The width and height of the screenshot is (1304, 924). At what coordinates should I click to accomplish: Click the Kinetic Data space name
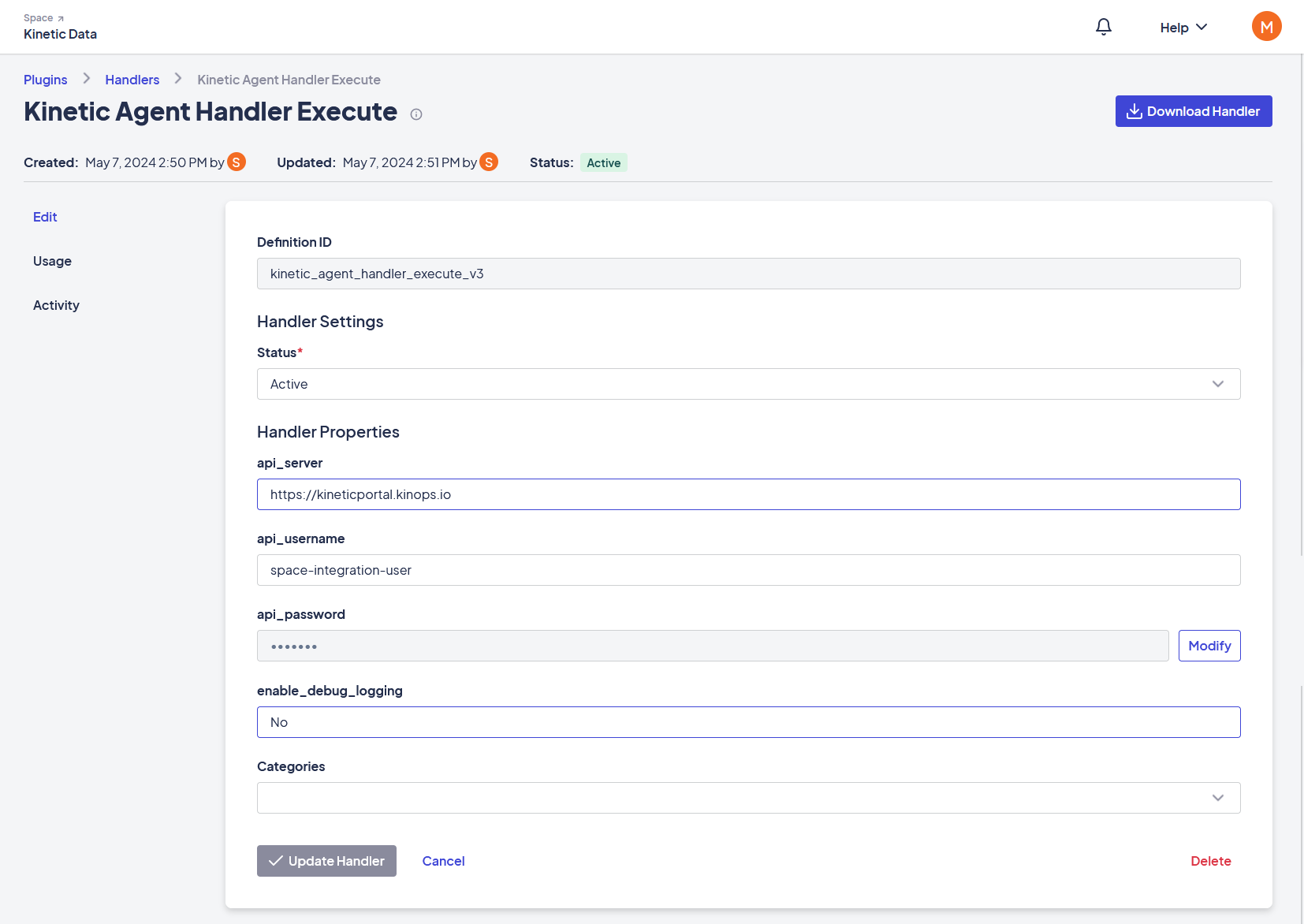(60, 34)
